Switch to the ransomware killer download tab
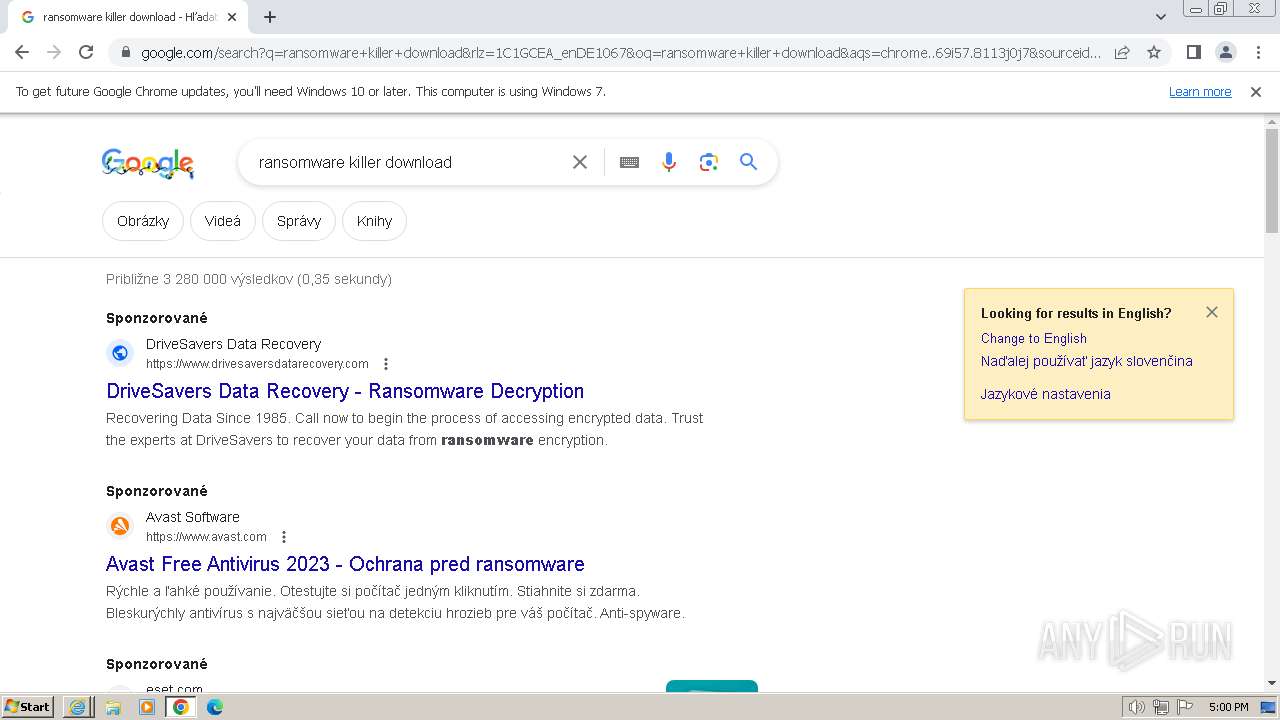This screenshot has height=720, width=1280. (130, 17)
